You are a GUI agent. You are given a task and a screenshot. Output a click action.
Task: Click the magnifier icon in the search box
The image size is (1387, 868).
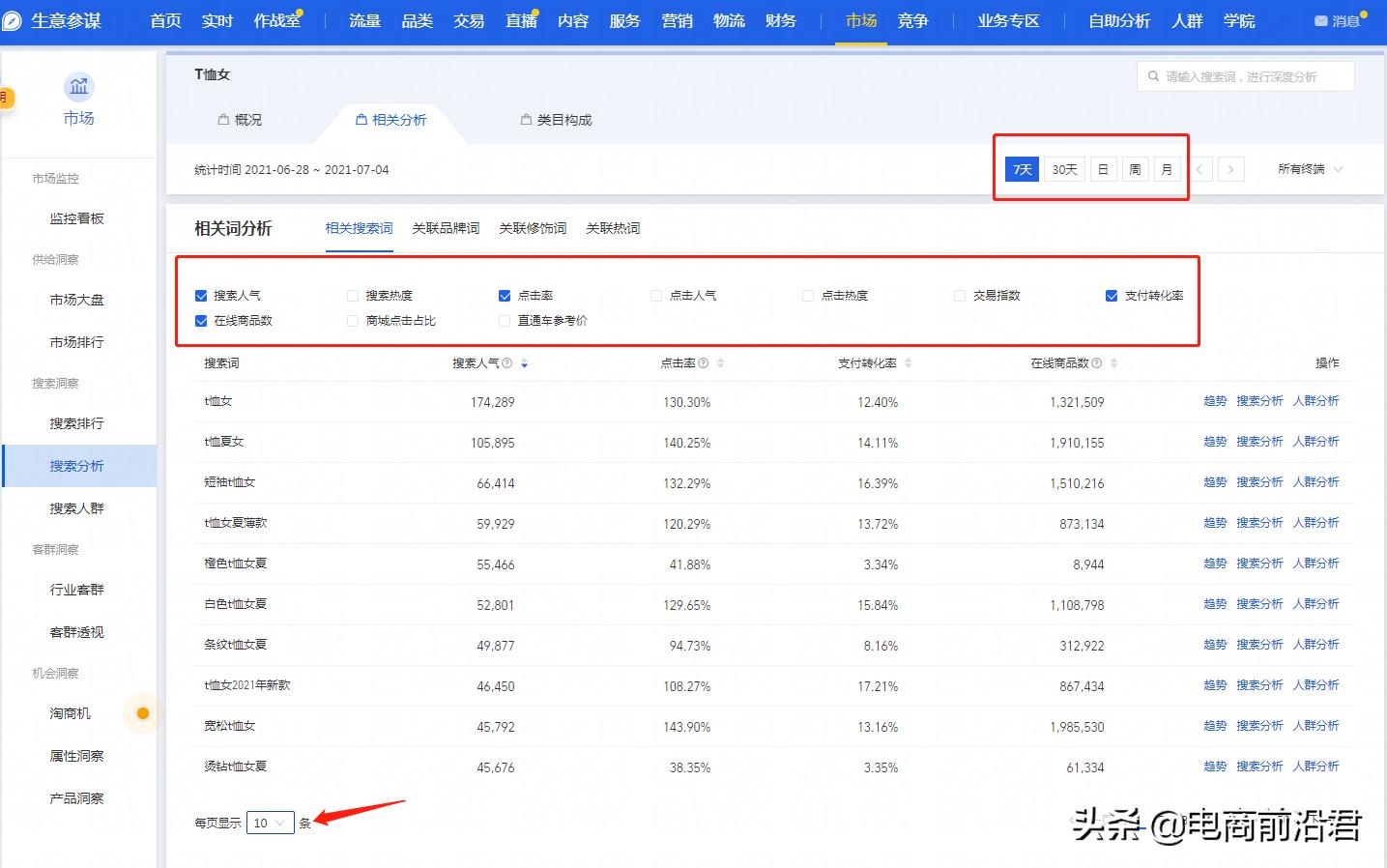[x=1153, y=75]
